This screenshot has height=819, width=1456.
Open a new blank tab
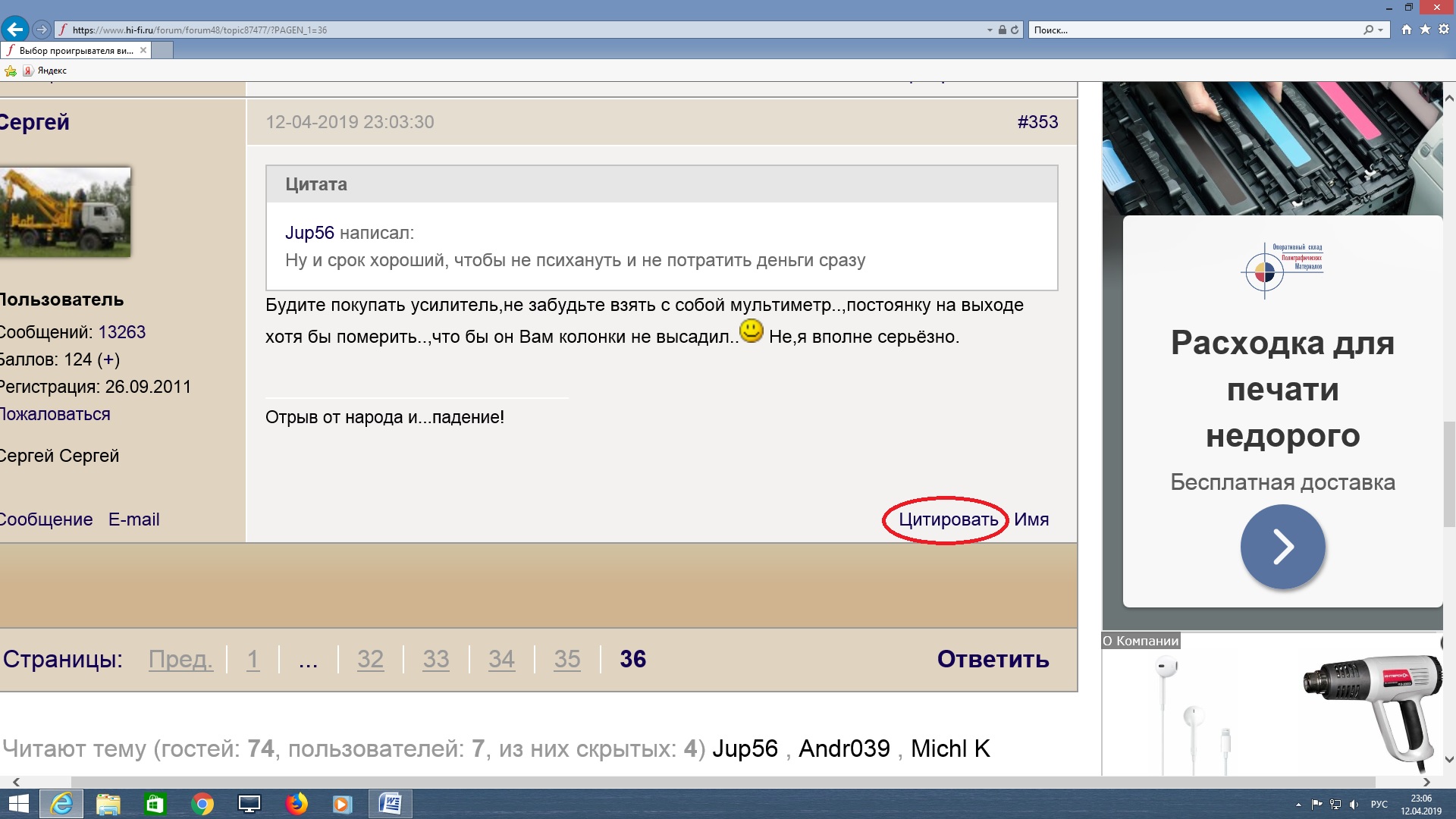tap(162, 51)
